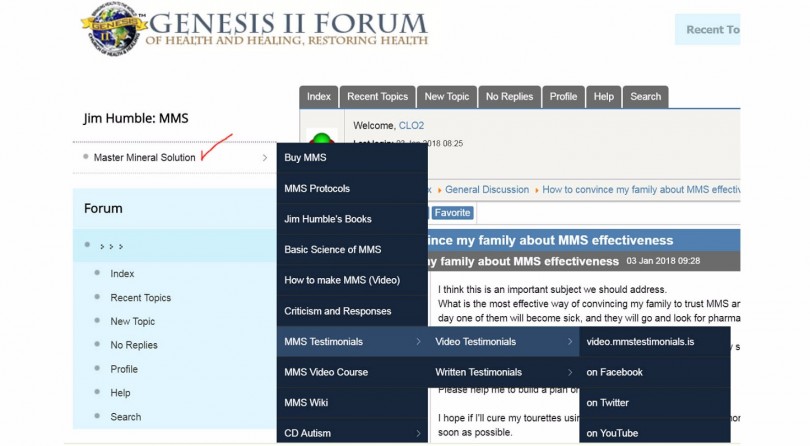Screen dimensions: 810x446
Task: Open the Written Testimonials submenu
Action: click(503, 373)
